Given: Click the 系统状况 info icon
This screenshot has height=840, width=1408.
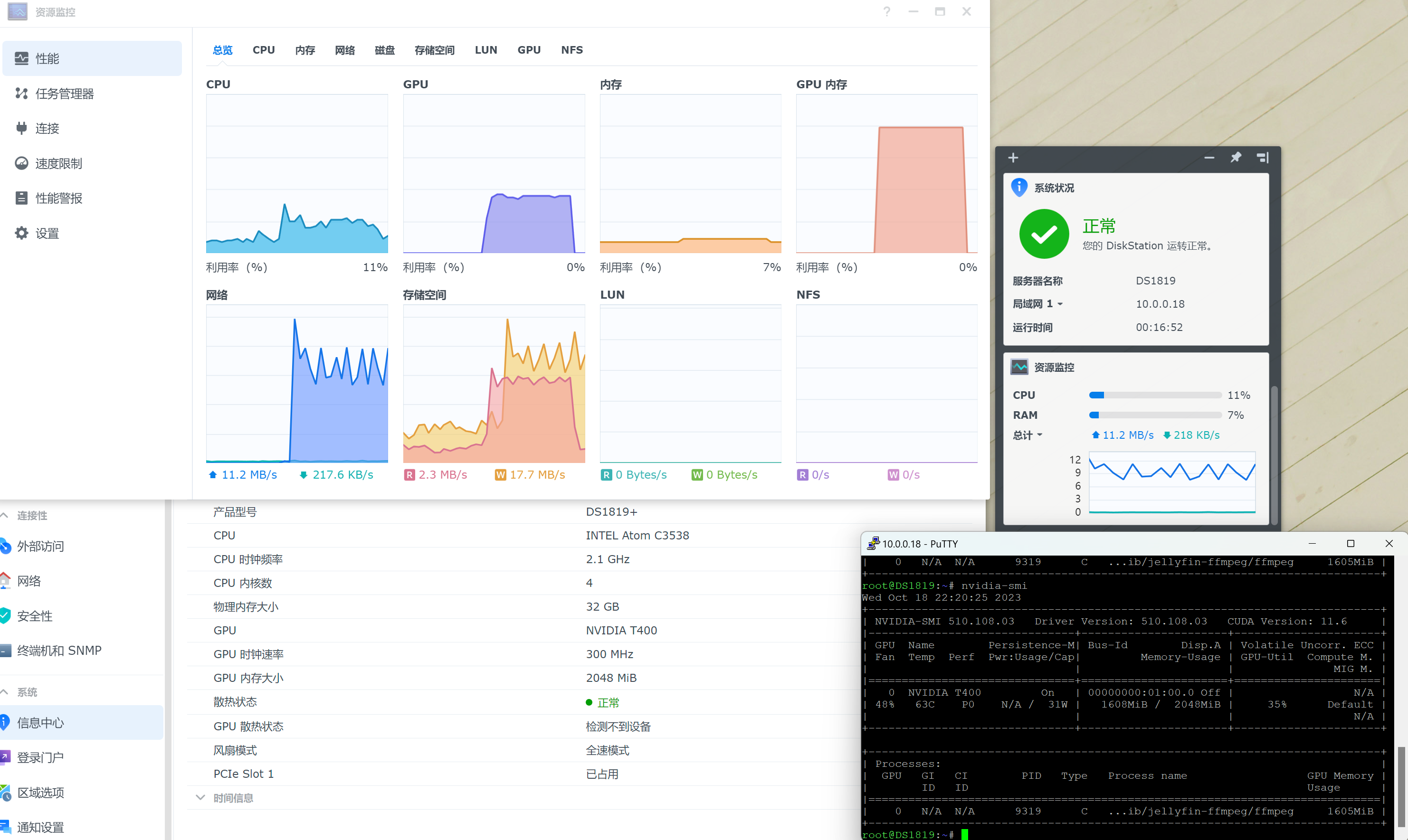Looking at the screenshot, I should coord(1019,188).
